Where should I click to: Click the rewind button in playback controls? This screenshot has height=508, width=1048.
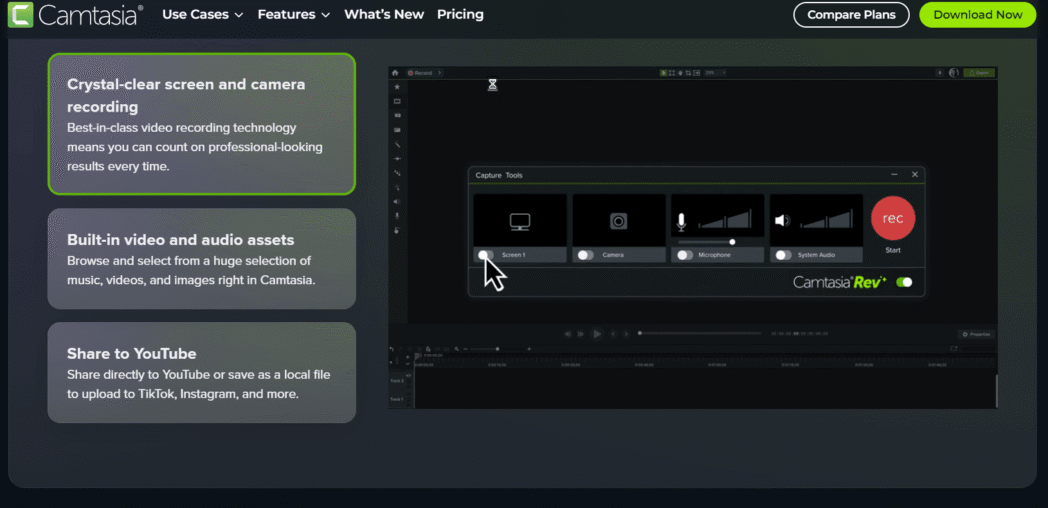(x=567, y=334)
